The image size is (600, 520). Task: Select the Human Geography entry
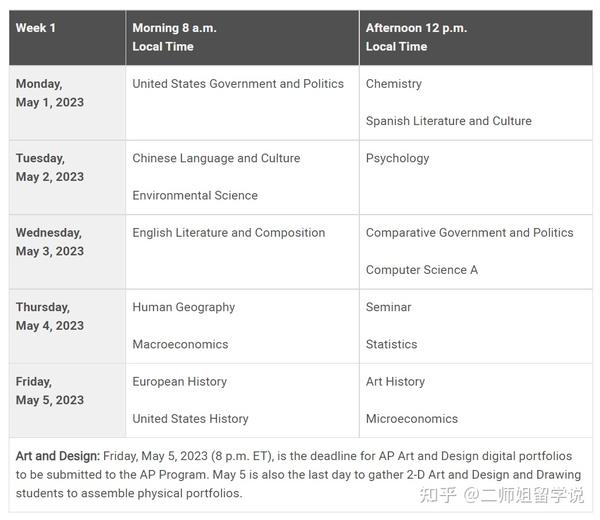(184, 307)
